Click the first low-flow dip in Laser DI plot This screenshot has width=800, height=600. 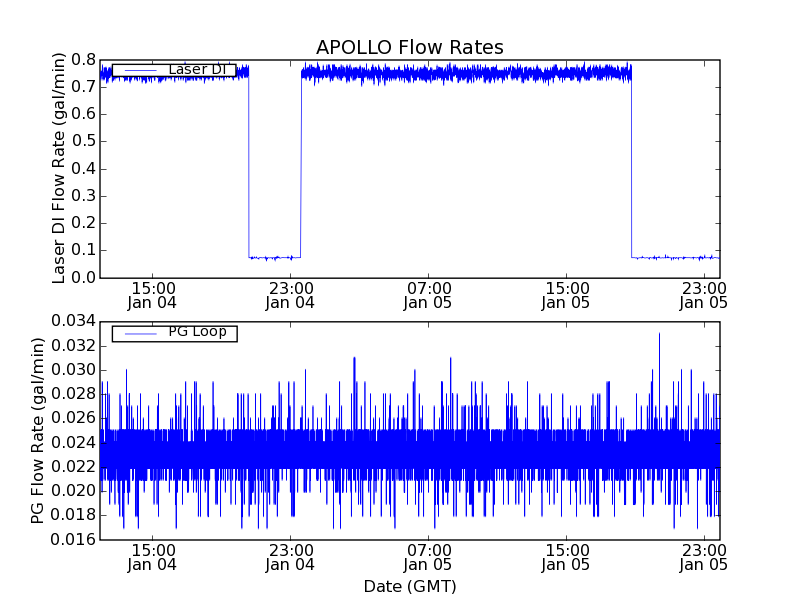click(274, 257)
